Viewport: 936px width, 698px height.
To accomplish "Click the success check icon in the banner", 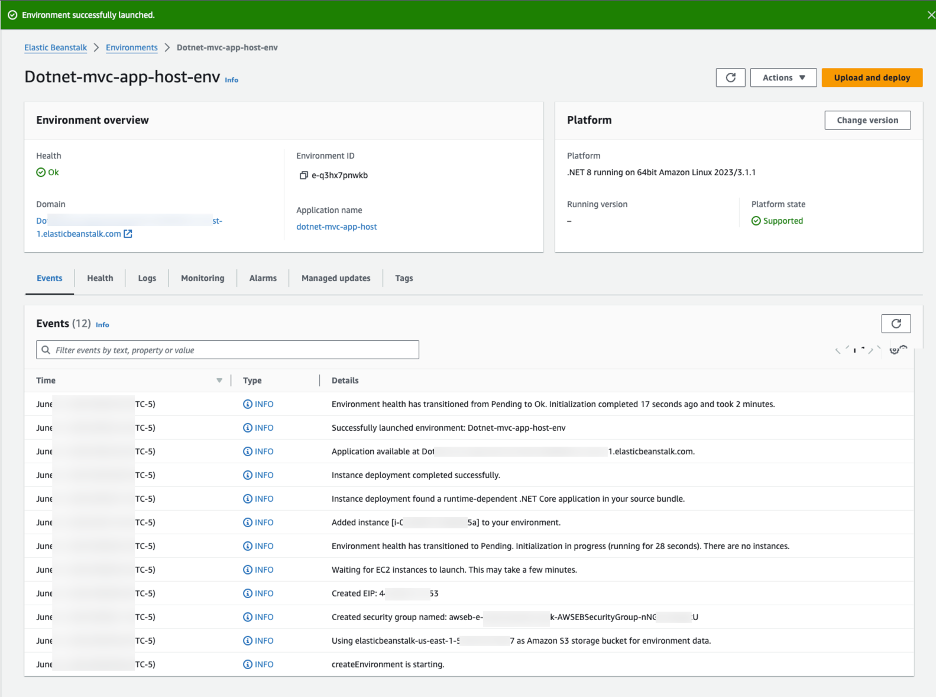I will coord(12,15).
